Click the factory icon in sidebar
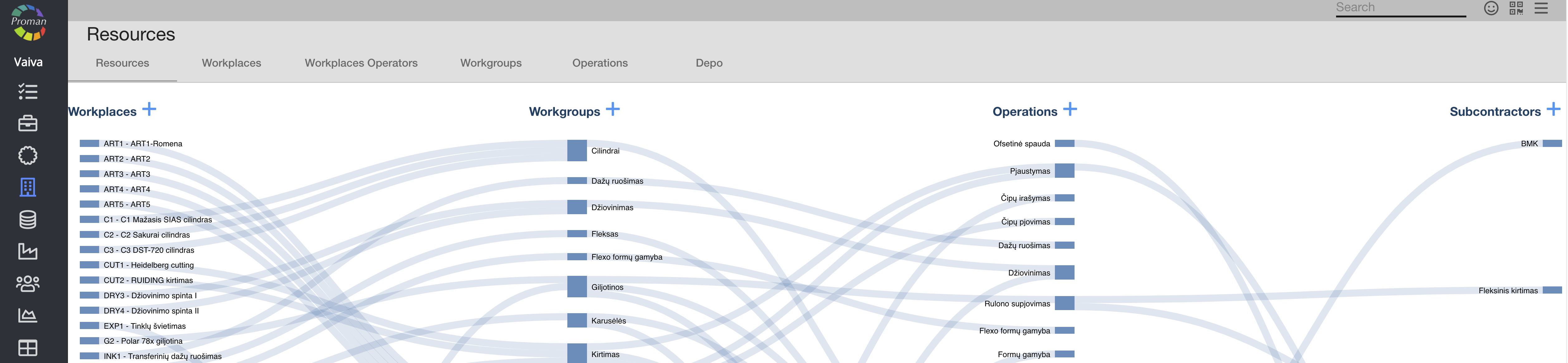The width and height of the screenshot is (1568, 363). [x=27, y=251]
